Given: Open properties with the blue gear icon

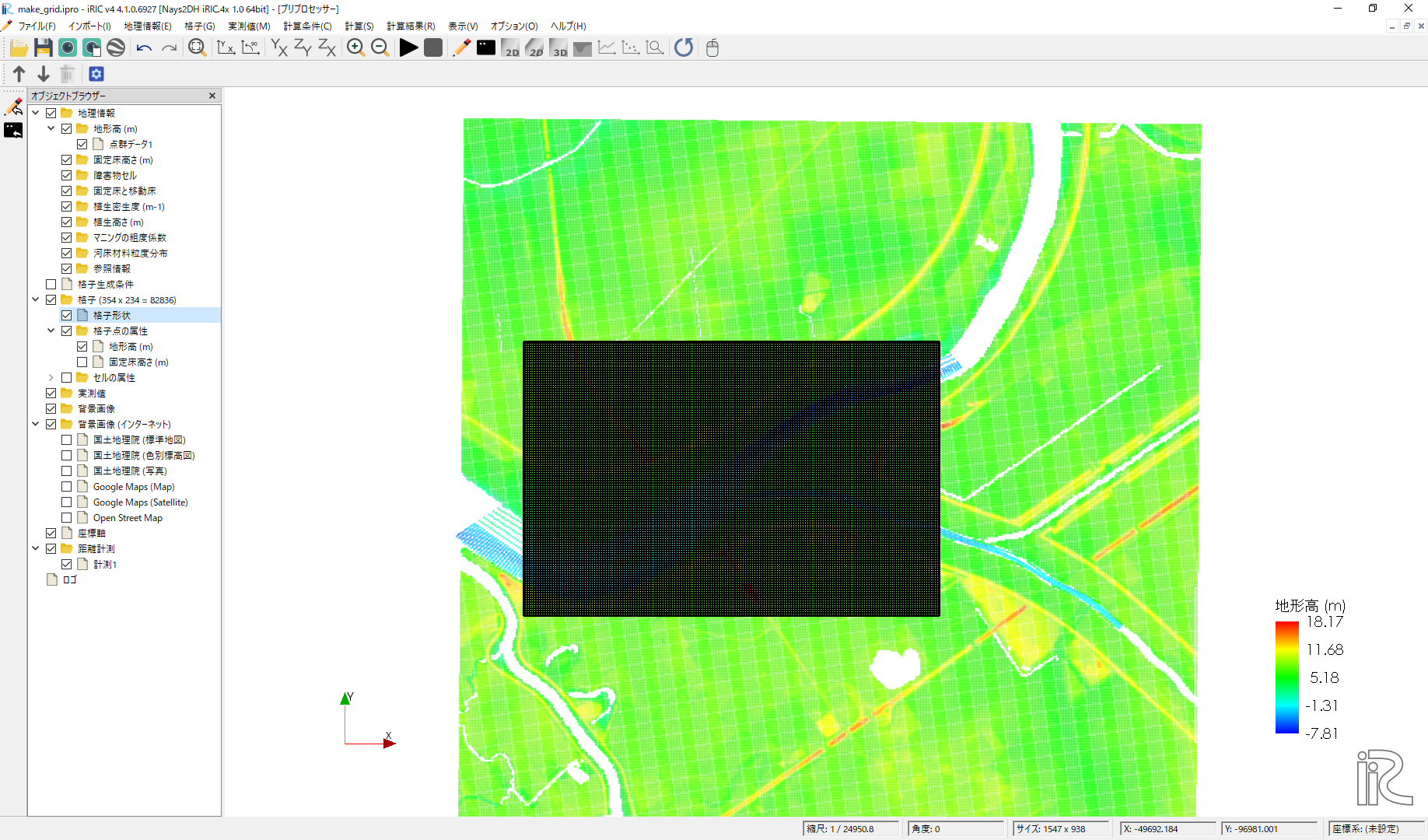Looking at the screenshot, I should coord(96,74).
